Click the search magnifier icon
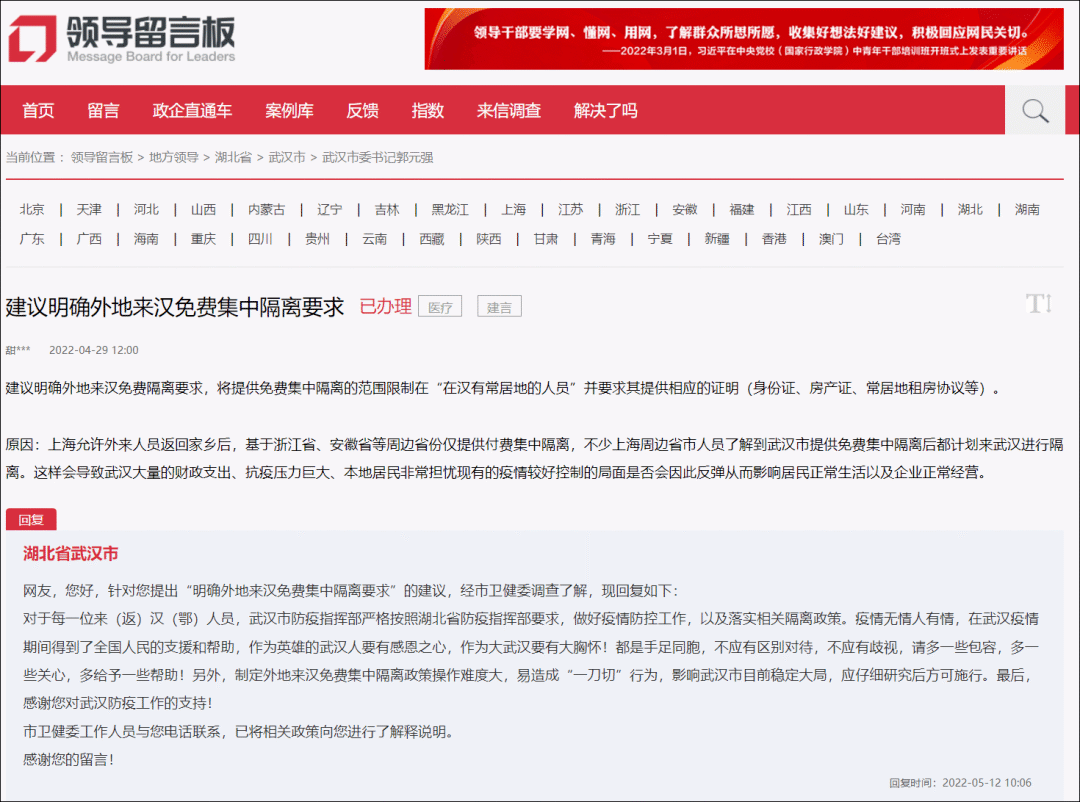 coord(1034,110)
